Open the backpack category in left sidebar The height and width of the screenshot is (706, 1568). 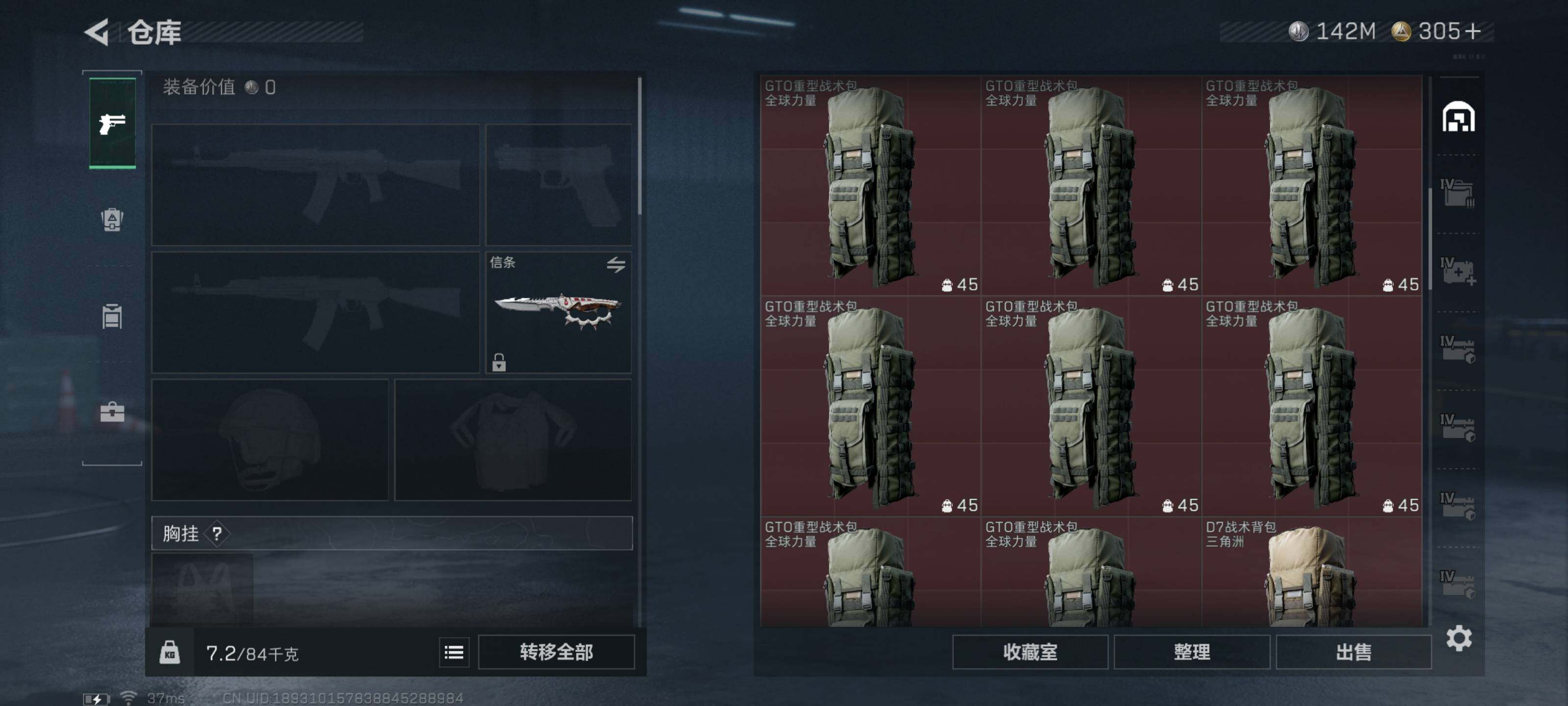[x=112, y=219]
